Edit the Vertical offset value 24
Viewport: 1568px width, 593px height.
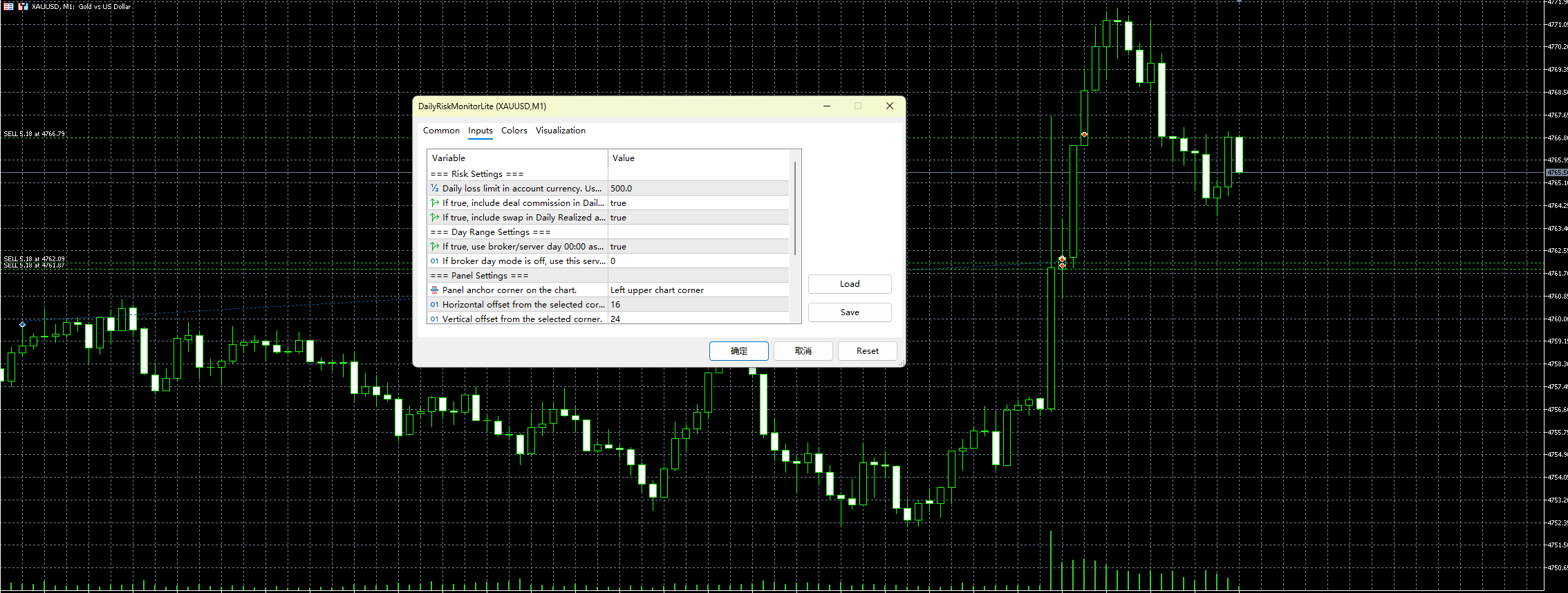698,319
